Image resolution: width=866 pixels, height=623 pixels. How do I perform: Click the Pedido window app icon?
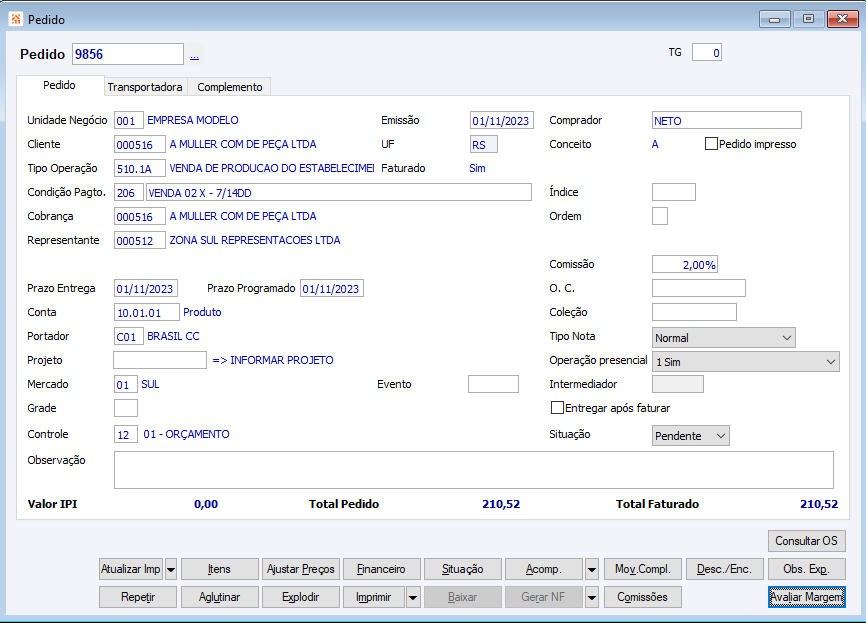tap(15, 19)
